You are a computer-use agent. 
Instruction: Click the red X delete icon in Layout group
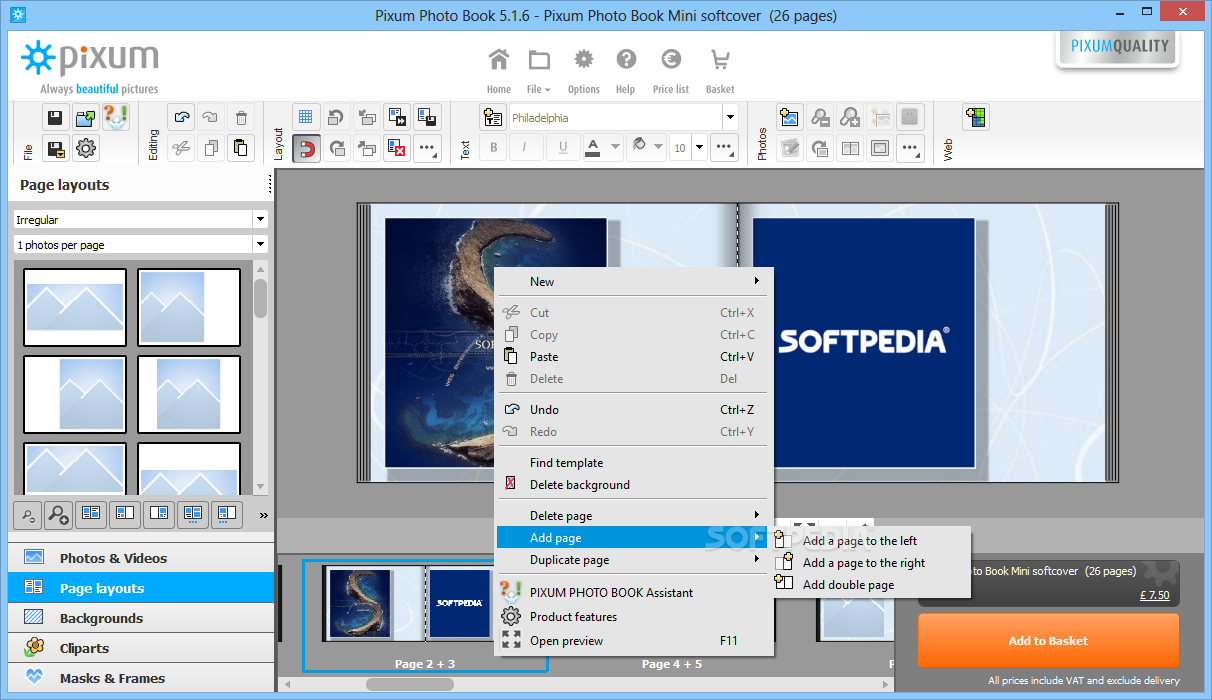pos(397,148)
